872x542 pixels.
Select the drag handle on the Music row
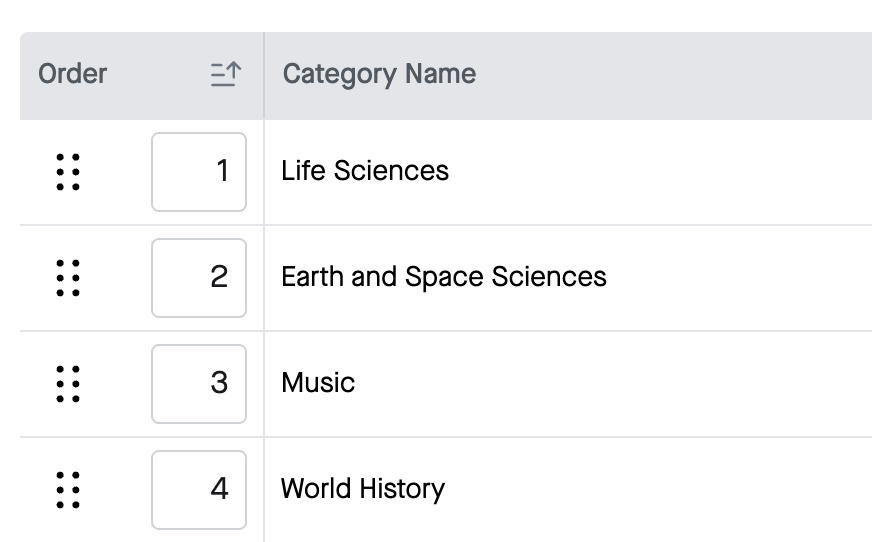coord(68,384)
